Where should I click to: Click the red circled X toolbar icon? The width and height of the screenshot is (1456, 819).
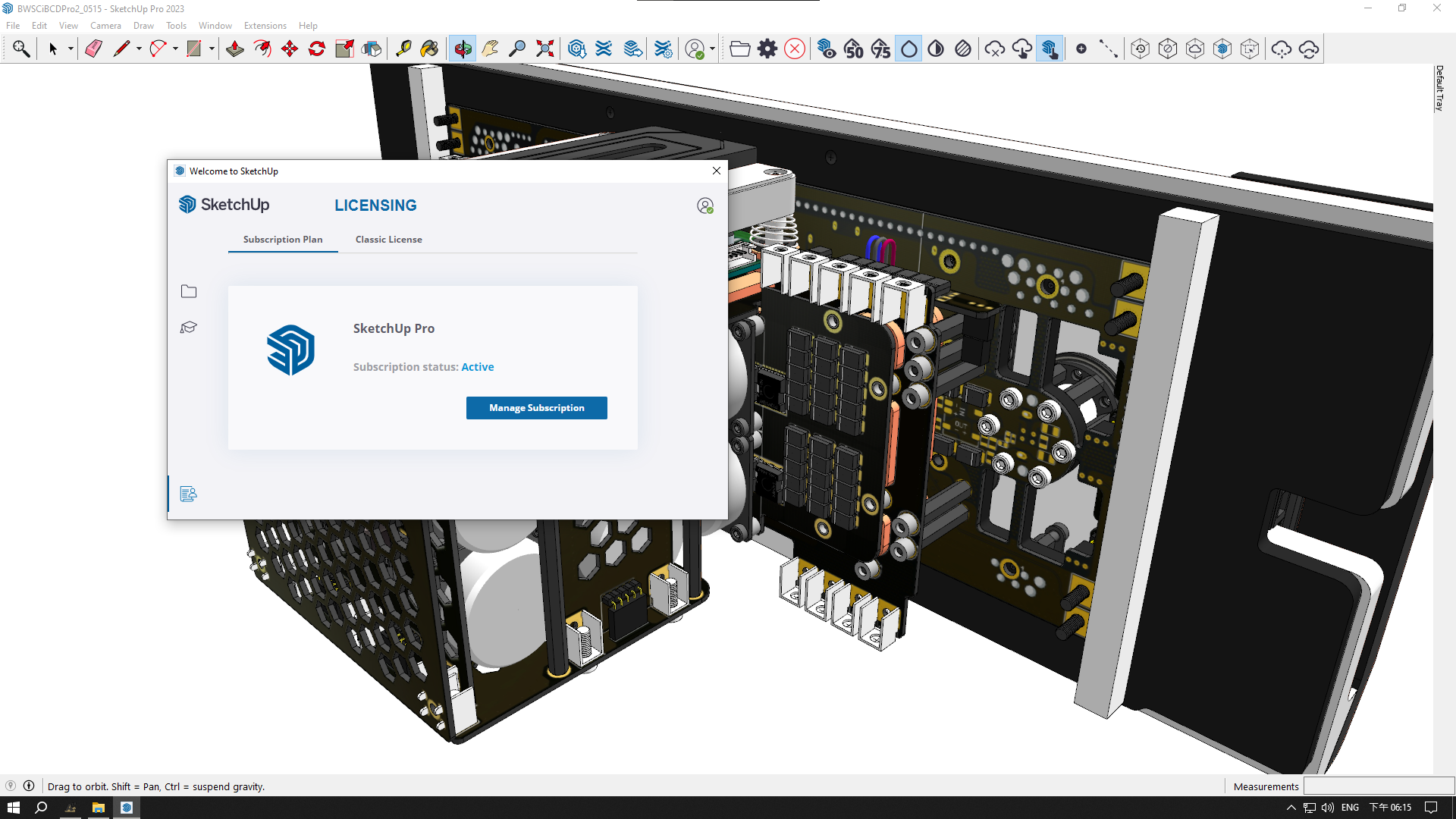coord(795,49)
